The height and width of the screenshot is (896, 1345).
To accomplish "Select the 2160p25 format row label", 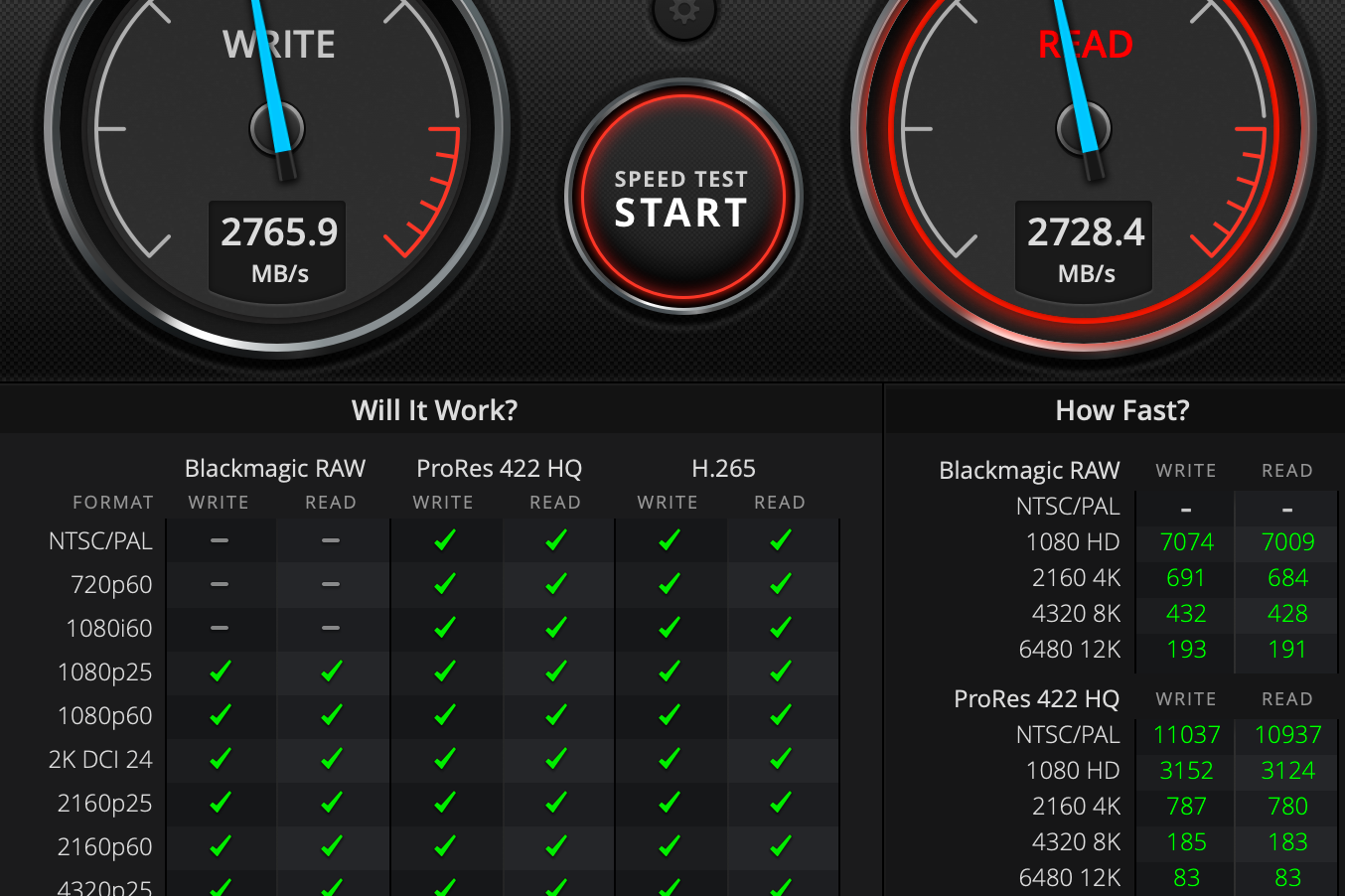I will click(105, 803).
